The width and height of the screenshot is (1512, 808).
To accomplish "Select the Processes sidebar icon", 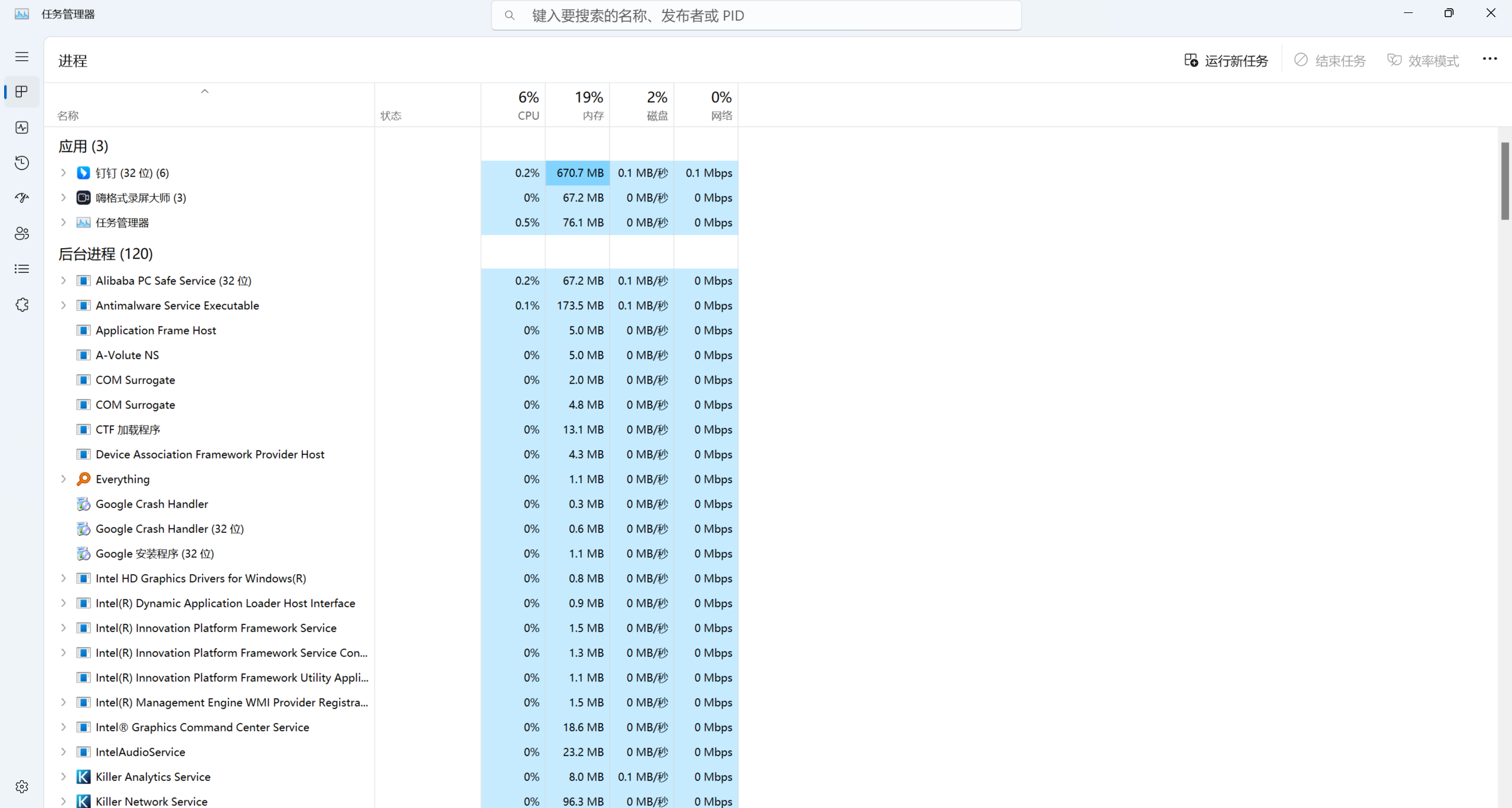I will click(22, 92).
